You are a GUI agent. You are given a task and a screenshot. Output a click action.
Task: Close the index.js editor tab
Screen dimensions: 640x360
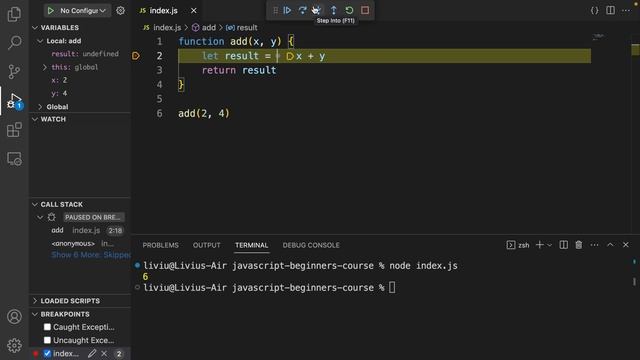click(x=193, y=11)
